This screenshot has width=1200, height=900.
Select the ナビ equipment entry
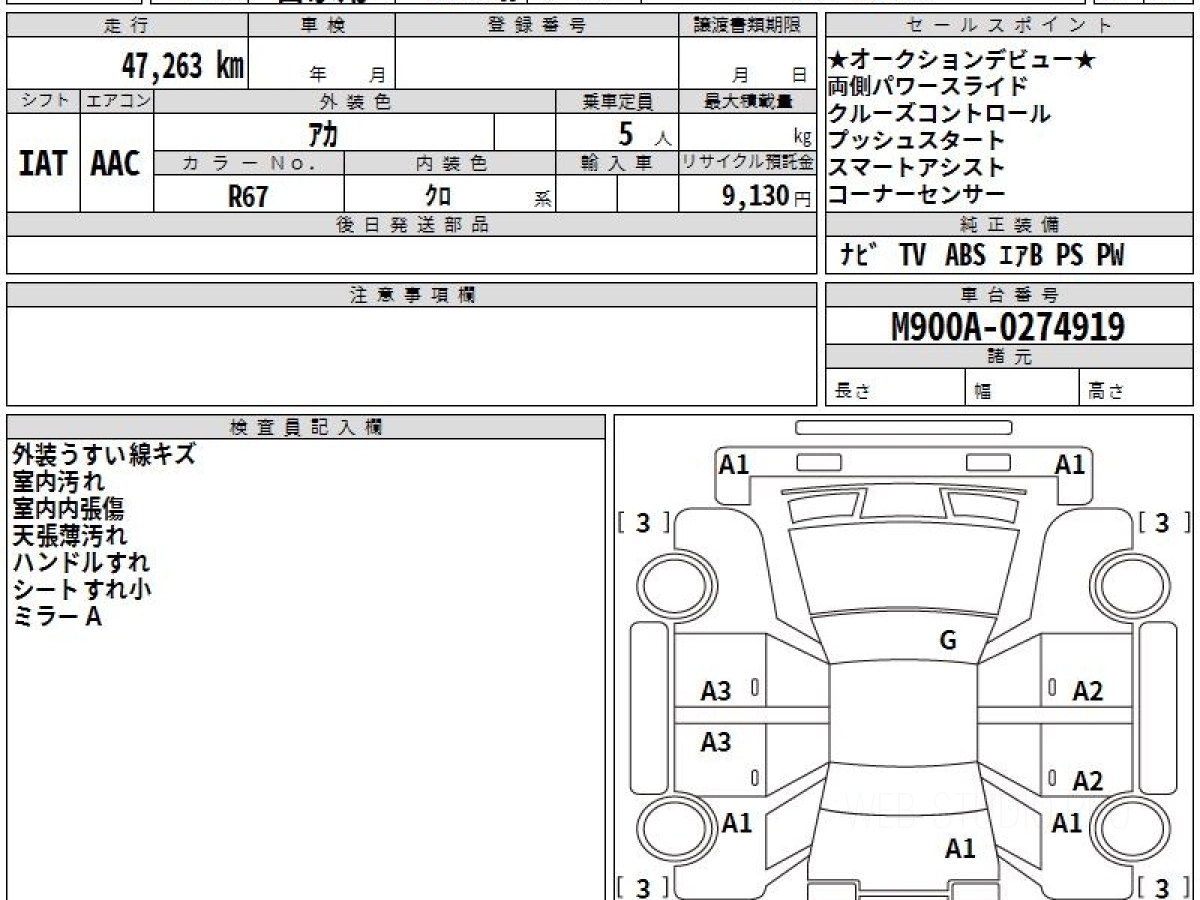tap(860, 256)
